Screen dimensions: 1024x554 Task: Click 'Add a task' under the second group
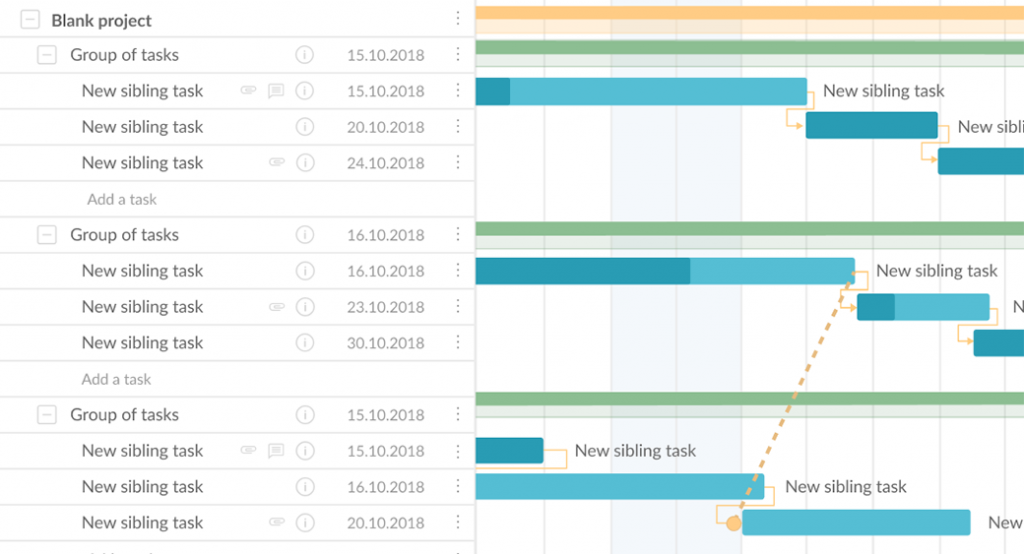point(117,379)
